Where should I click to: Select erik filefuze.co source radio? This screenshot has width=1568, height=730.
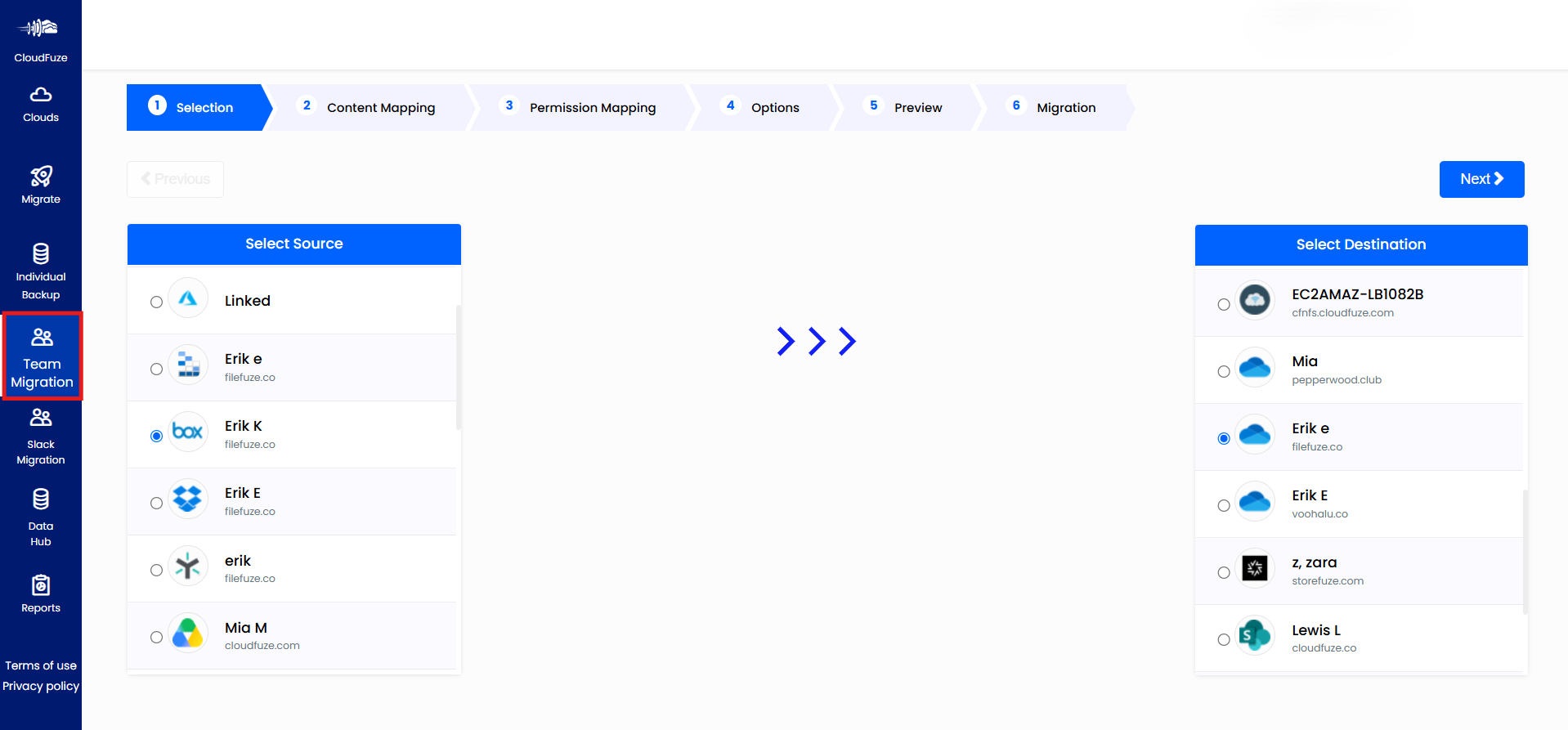[156, 570]
